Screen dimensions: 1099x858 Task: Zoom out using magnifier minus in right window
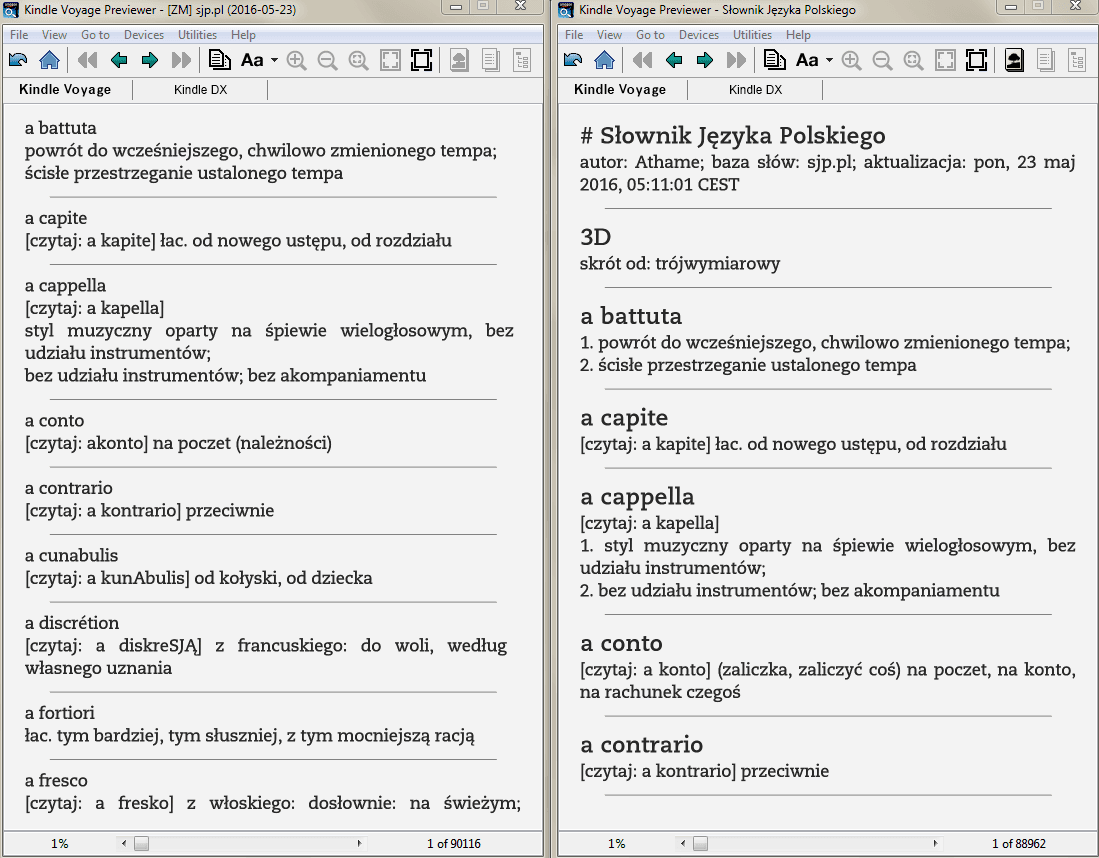pos(882,60)
